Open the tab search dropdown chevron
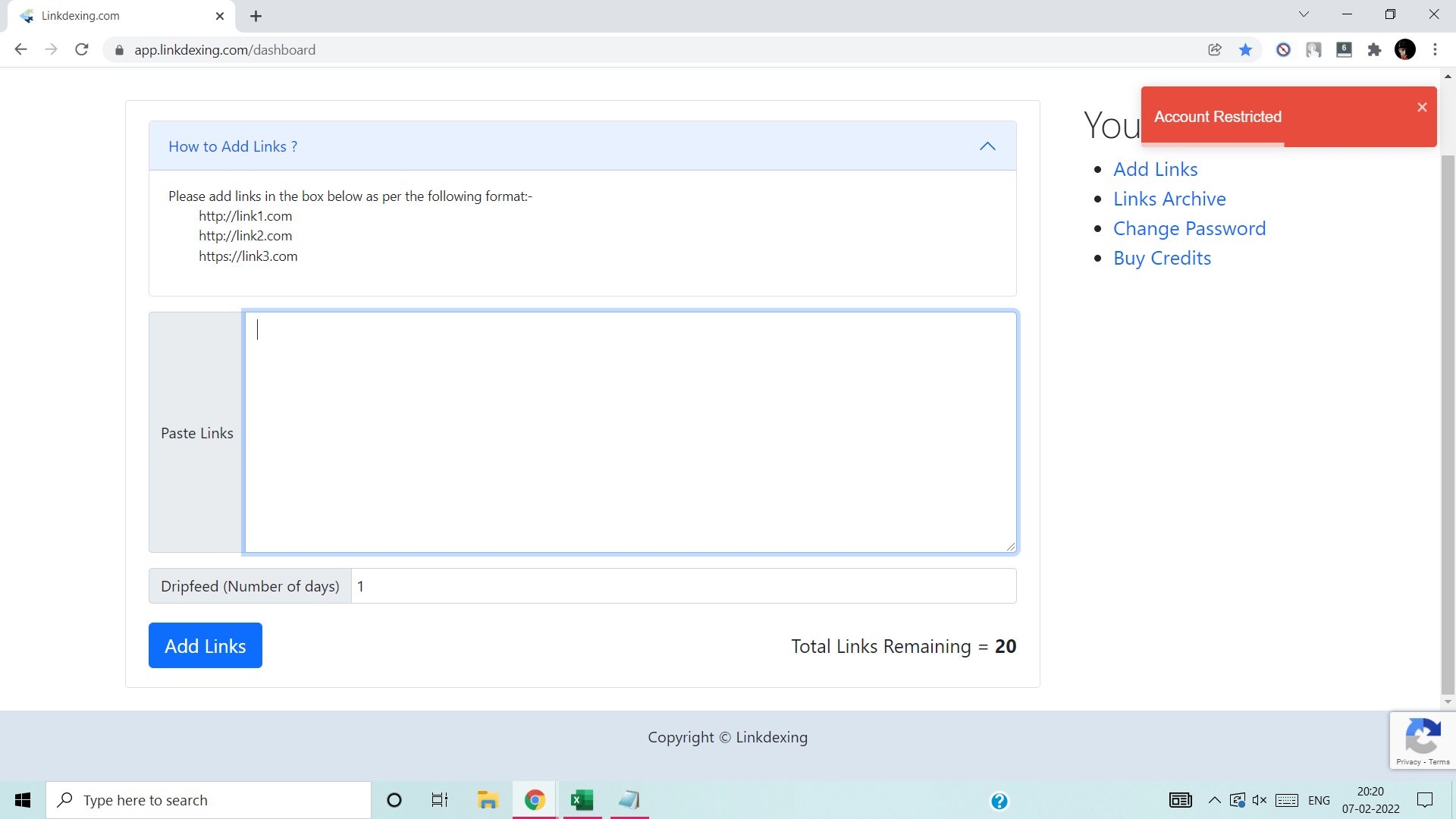The height and width of the screenshot is (819, 1456). (x=1304, y=14)
